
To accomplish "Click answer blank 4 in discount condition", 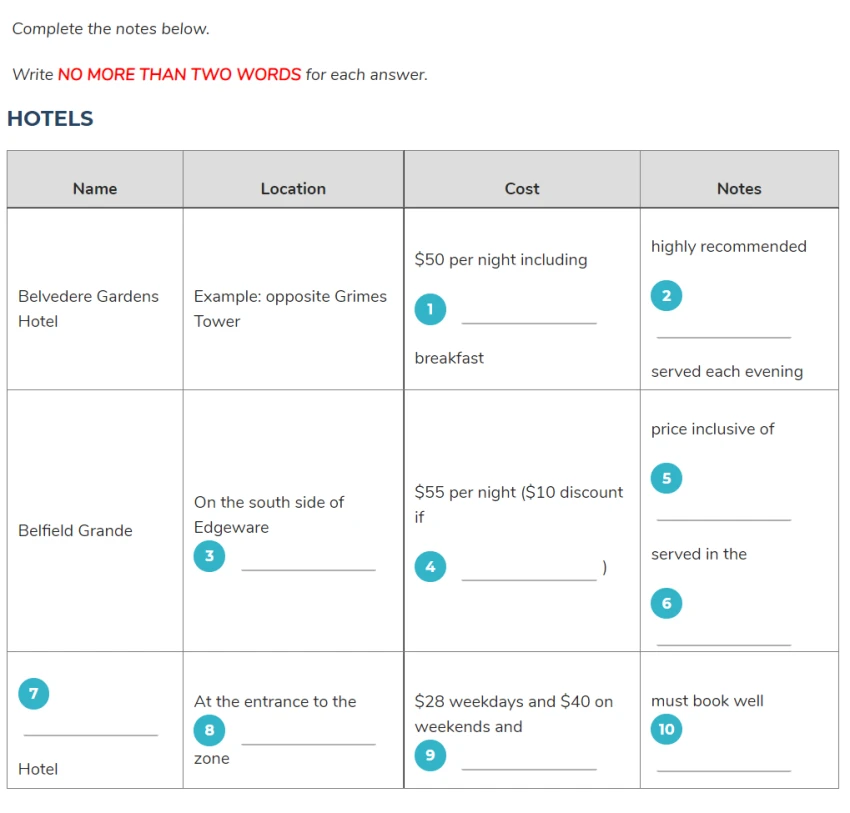I will (529, 571).
